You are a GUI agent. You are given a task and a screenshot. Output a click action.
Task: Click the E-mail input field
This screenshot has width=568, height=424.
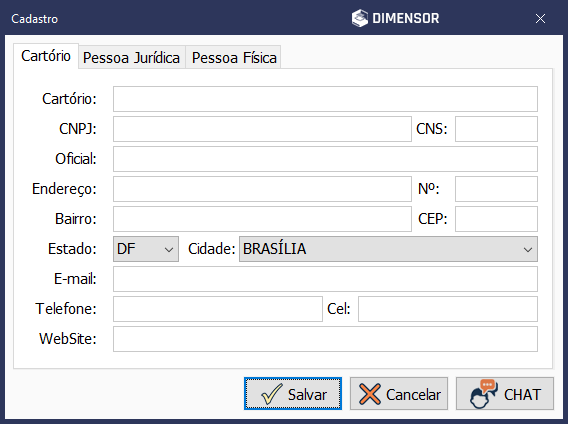click(x=325, y=279)
